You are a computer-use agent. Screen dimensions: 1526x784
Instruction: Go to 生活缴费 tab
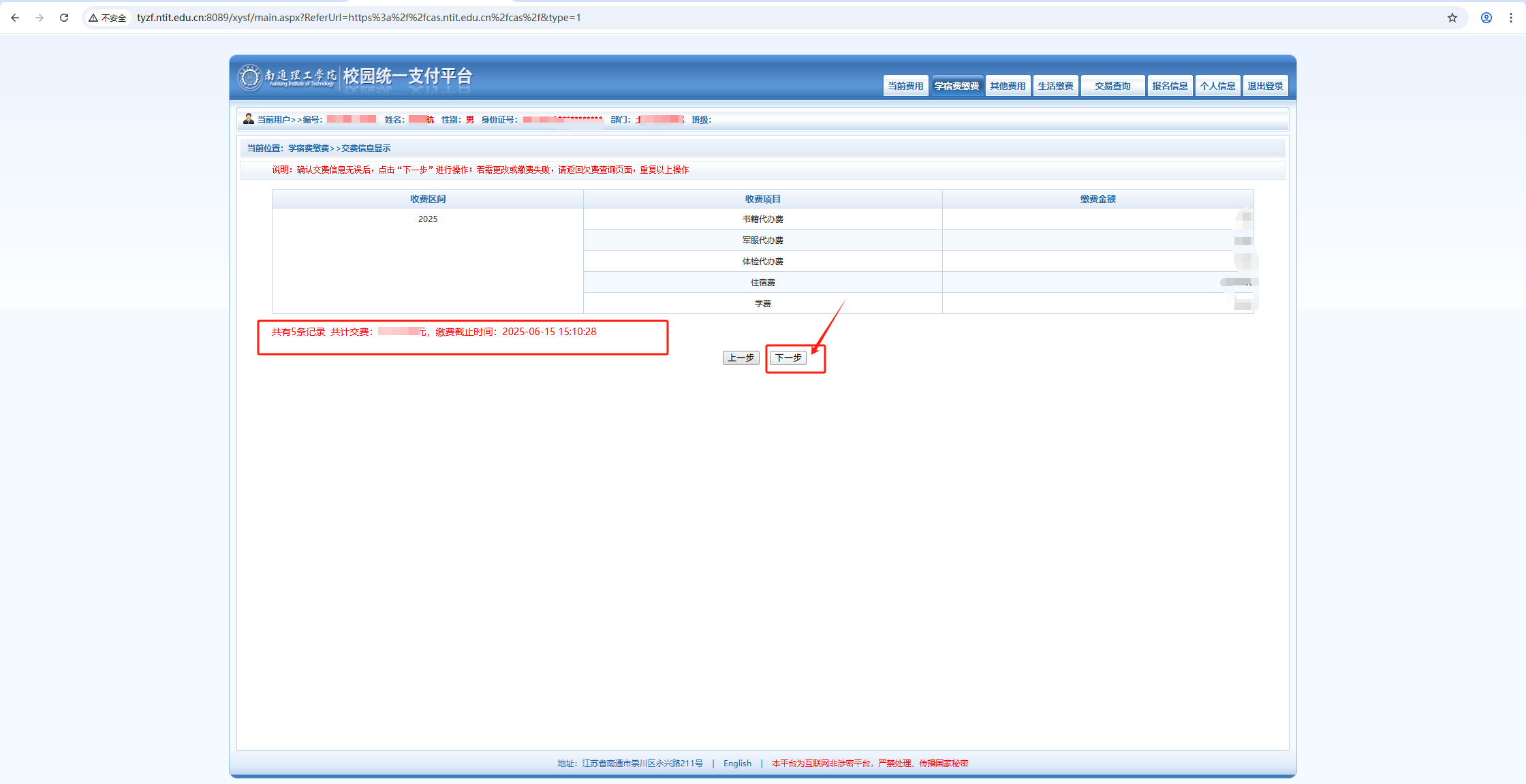pos(1055,86)
